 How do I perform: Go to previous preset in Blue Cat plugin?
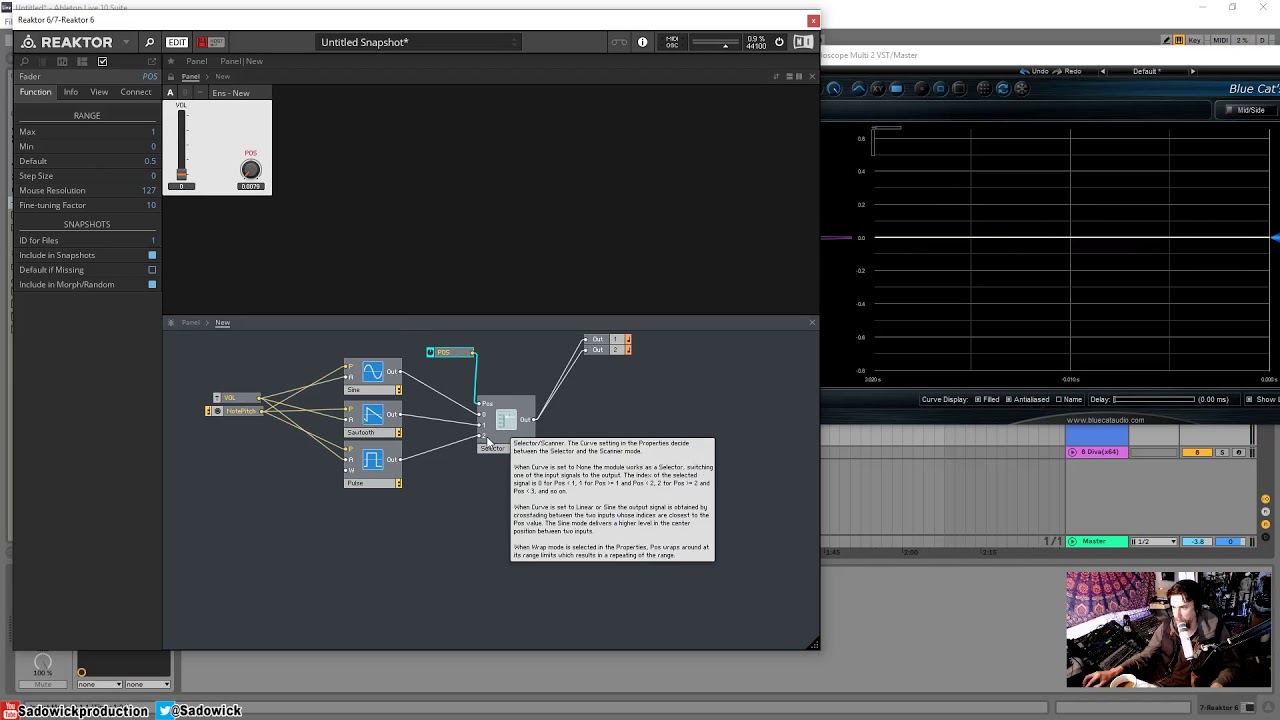click(x=1103, y=71)
